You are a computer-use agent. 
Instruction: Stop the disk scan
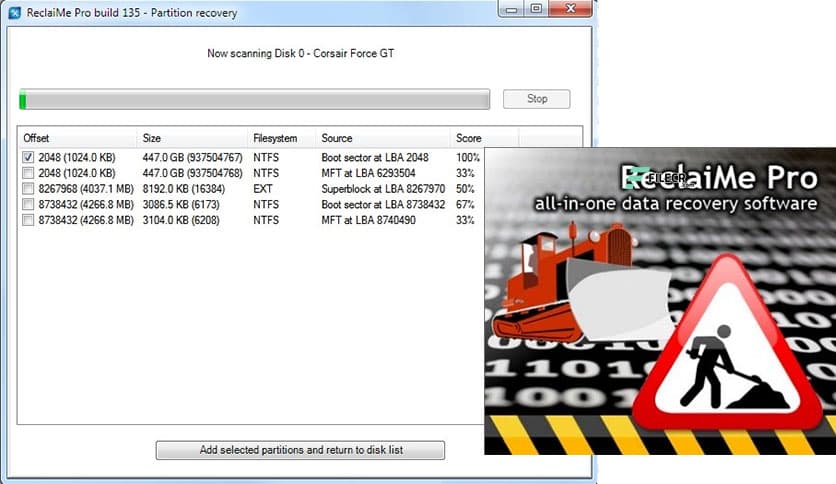[536, 99]
